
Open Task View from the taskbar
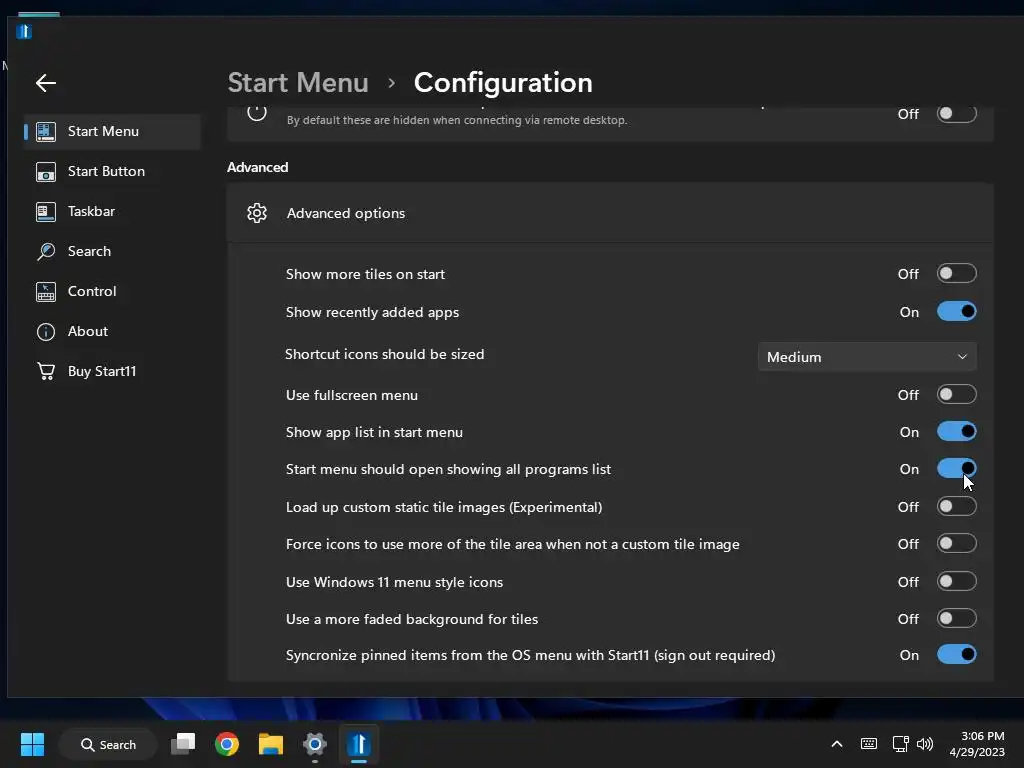coord(183,744)
